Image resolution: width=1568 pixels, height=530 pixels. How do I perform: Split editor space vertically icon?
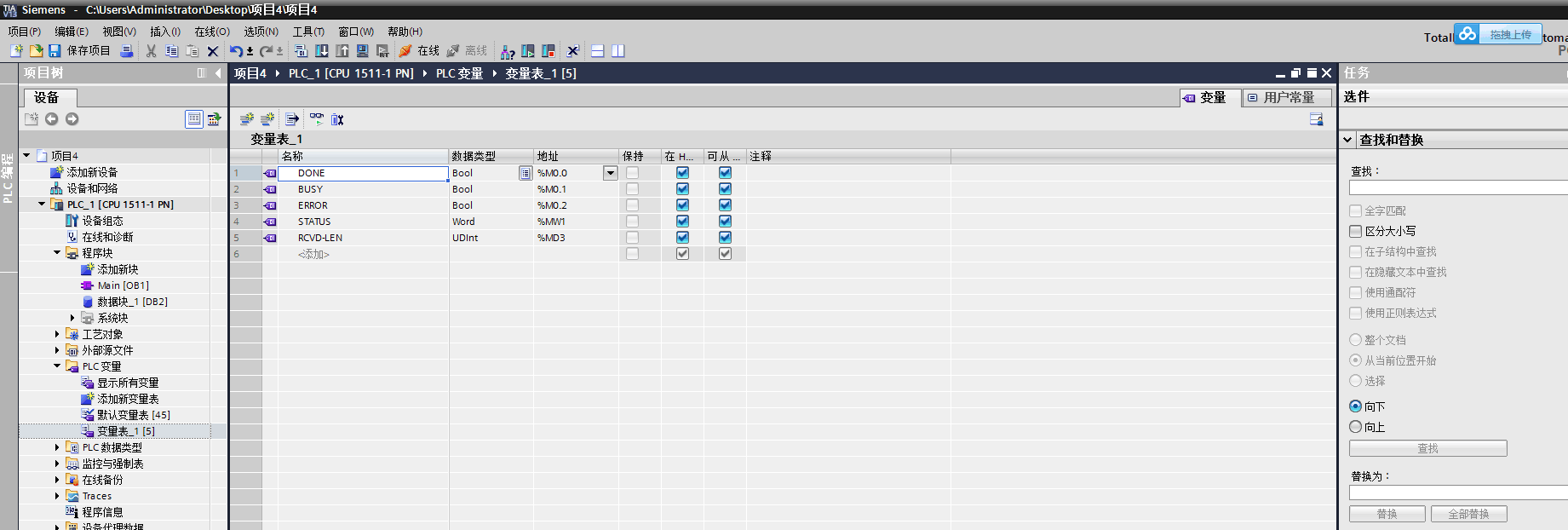click(618, 51)
